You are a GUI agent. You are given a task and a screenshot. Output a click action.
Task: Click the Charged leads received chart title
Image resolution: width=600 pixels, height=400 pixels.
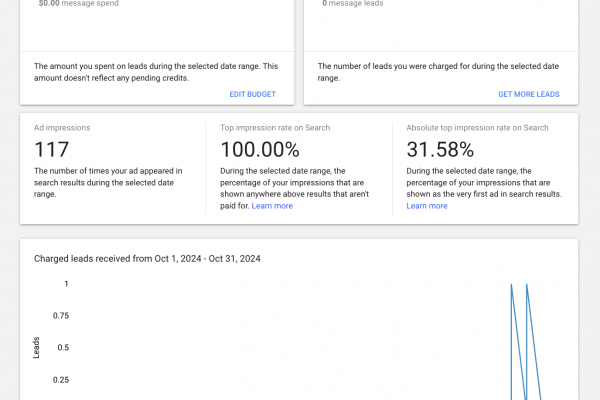(148, 258)
